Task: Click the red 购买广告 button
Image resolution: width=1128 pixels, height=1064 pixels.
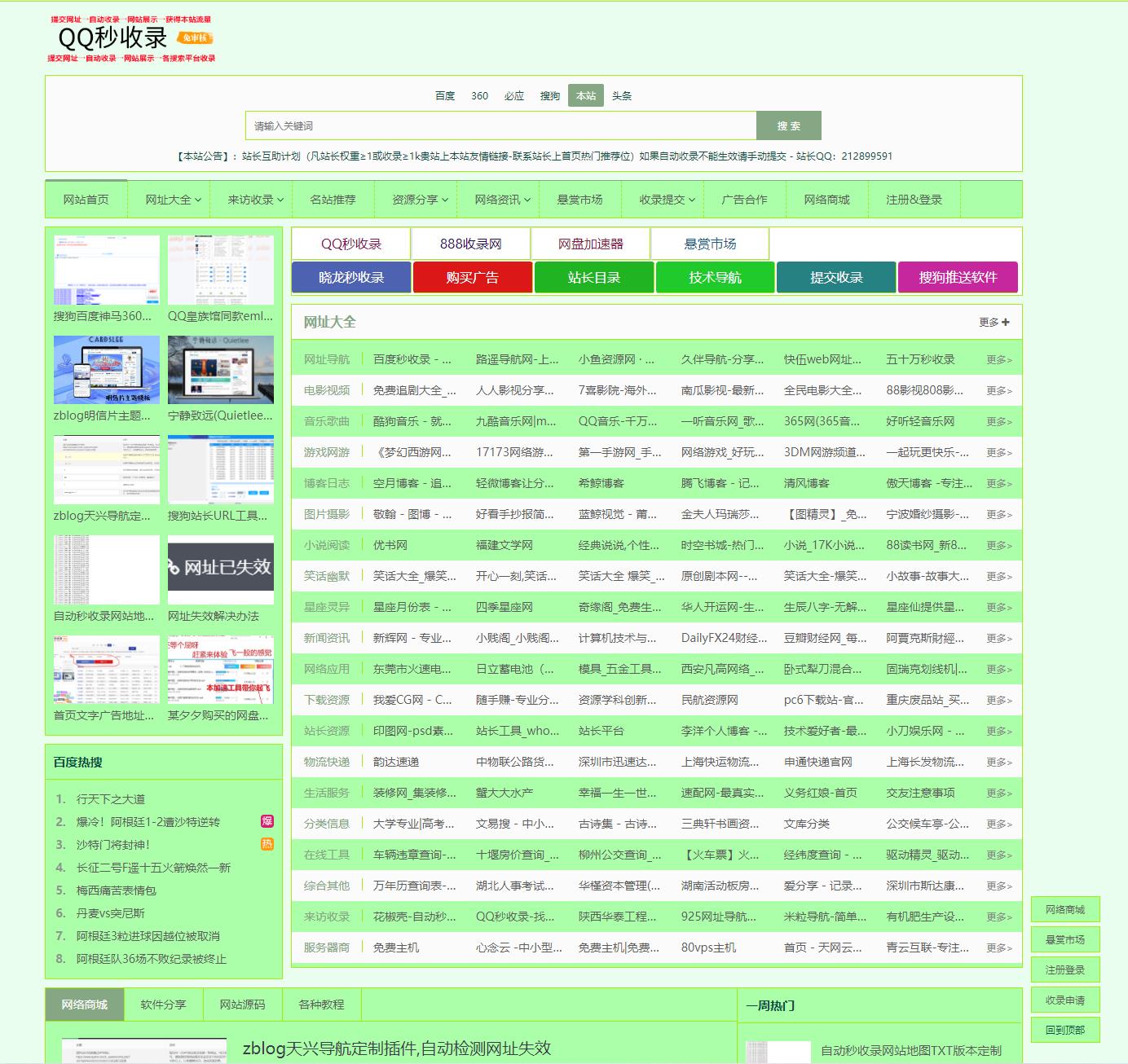Action: point(473,277)
